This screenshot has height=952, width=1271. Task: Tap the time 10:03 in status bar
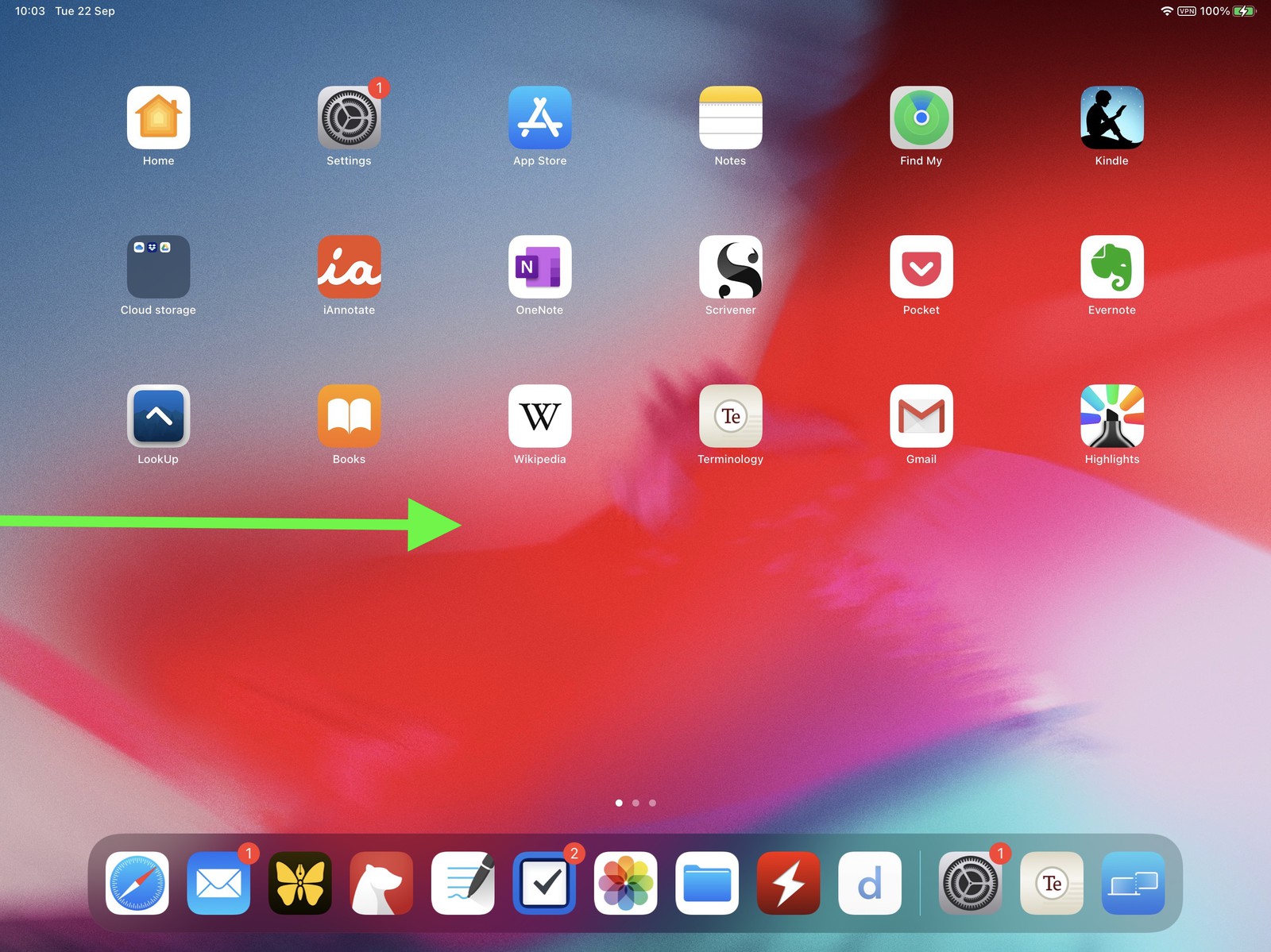click(30, 11)
